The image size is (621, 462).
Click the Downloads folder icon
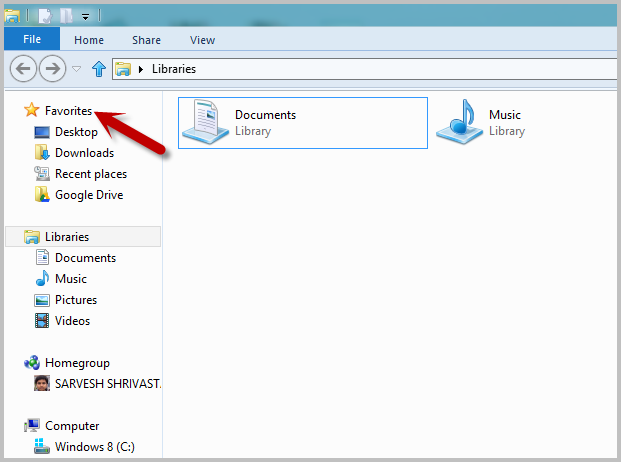[x=42, y=152]
